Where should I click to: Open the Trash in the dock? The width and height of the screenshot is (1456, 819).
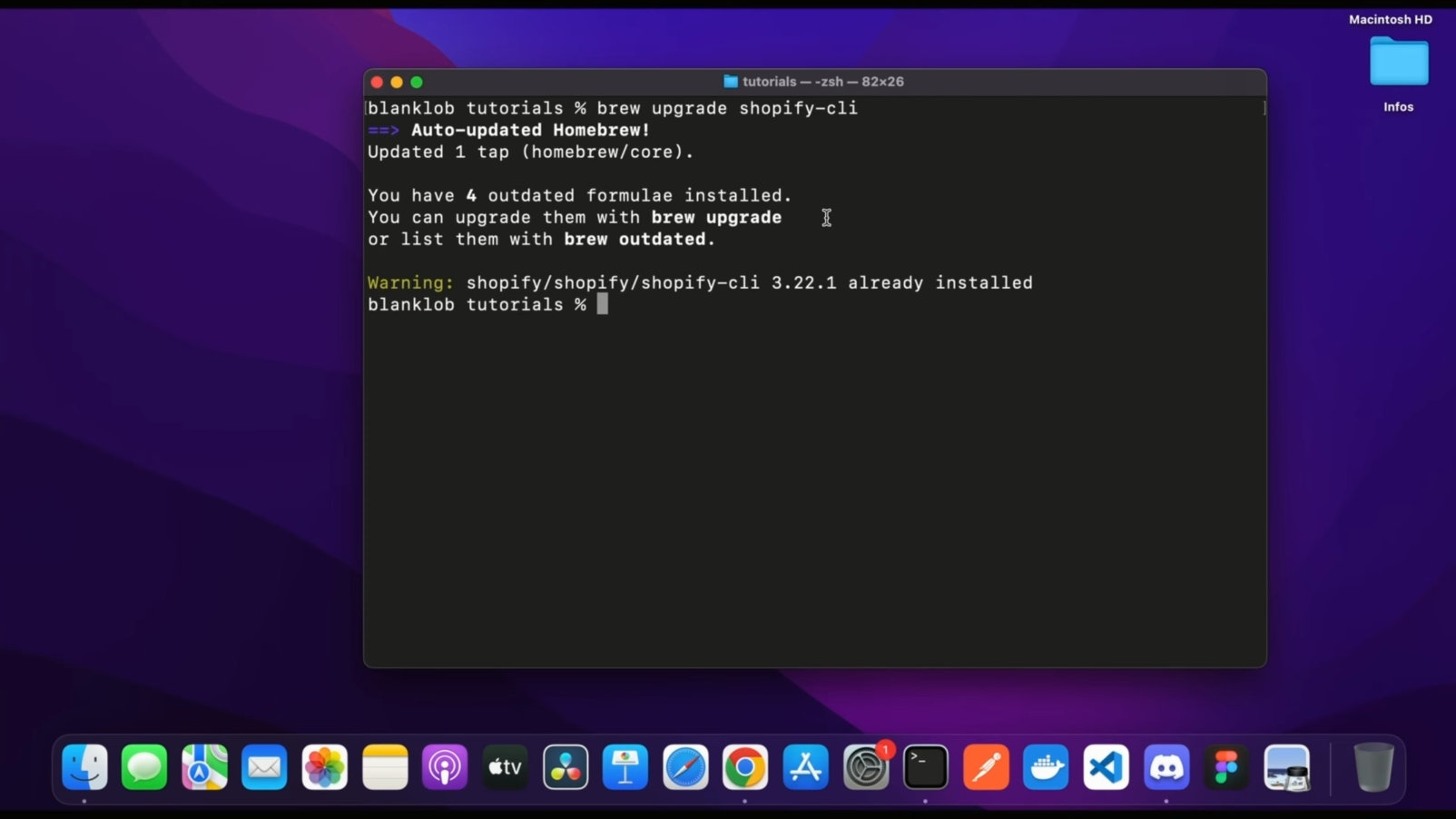pyautogui.click(x=1373, y=767)
